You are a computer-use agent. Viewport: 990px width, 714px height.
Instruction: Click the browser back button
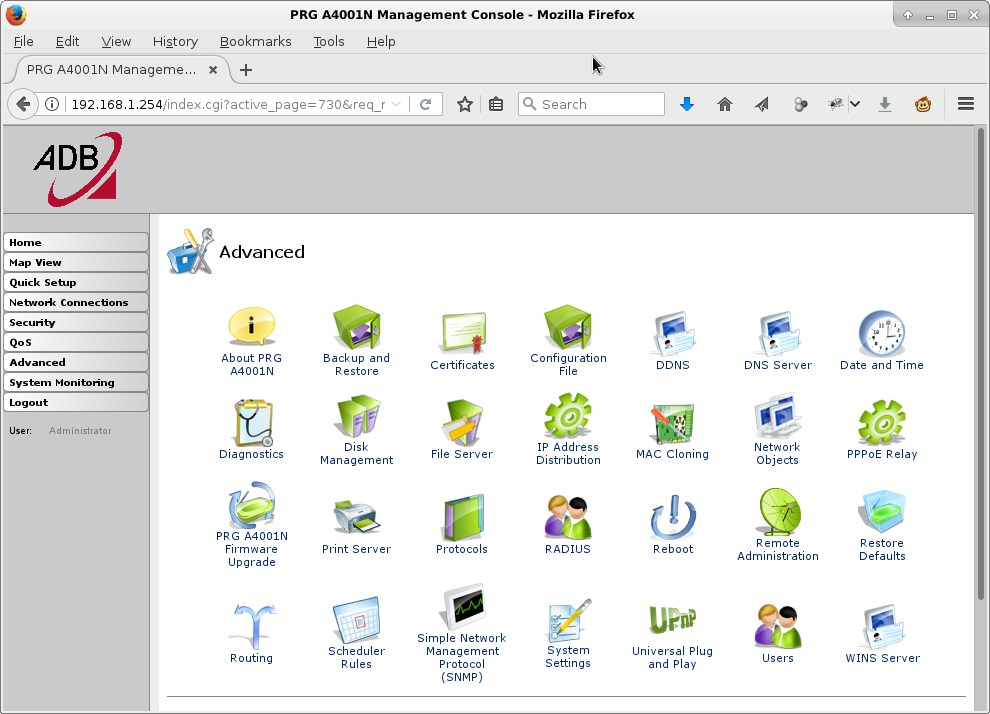point(23,104)
